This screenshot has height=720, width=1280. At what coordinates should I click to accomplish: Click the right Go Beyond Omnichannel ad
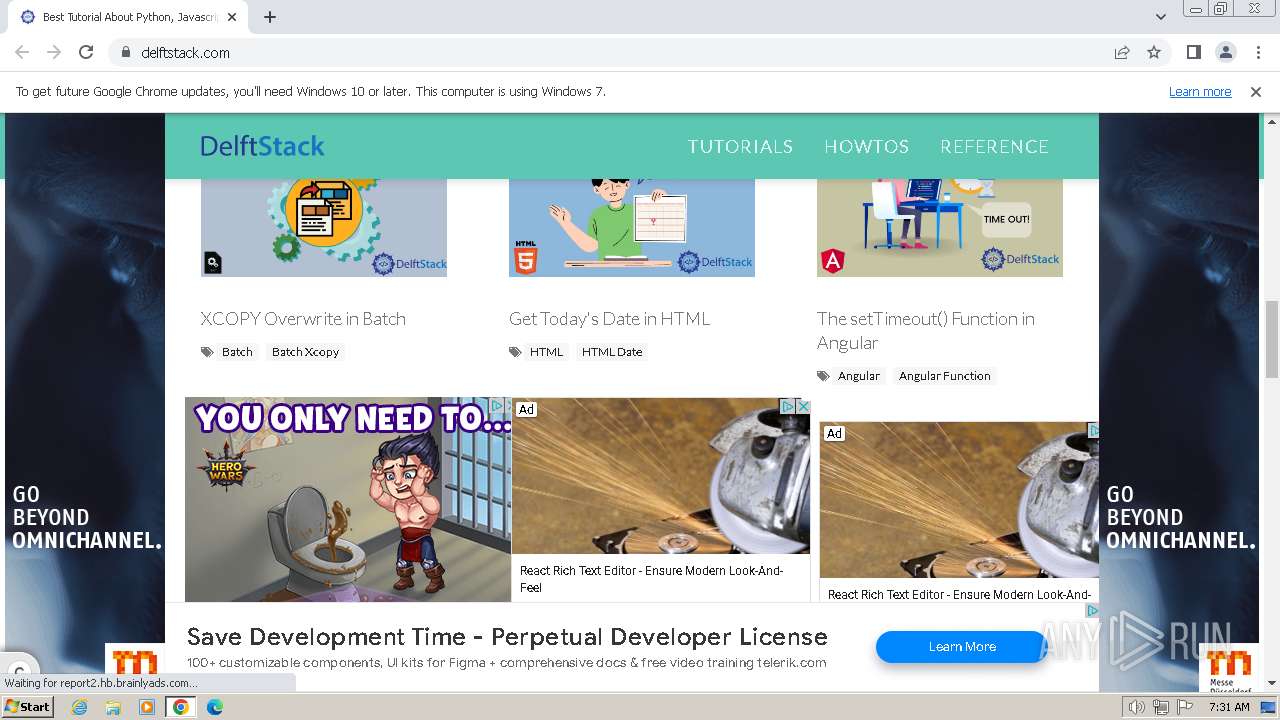pyautogui.click(x=1180, y=400)
